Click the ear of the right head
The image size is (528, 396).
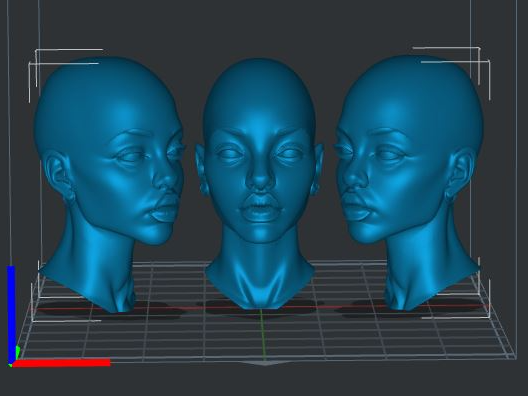(460, 173)
